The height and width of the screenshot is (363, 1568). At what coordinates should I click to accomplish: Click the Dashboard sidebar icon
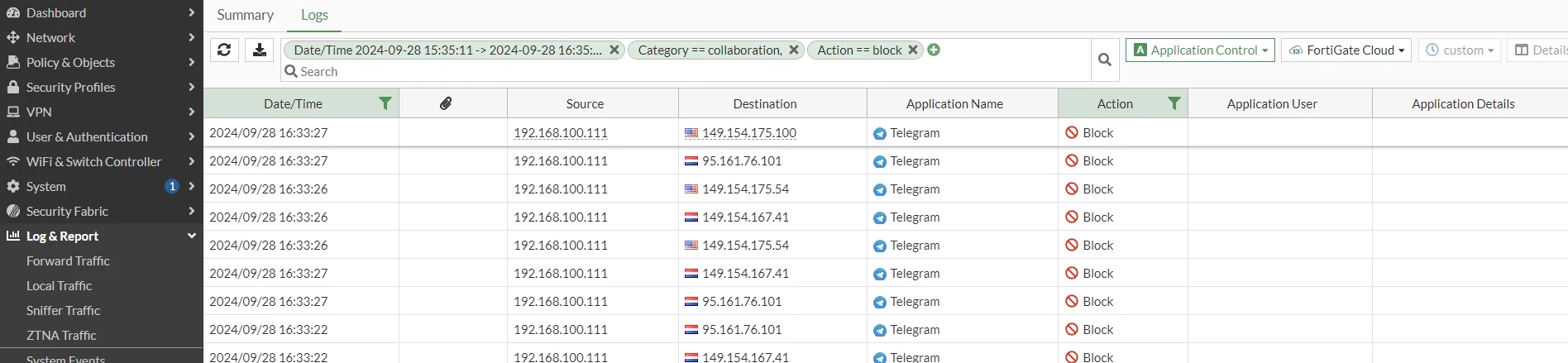[x=13, y=12]
